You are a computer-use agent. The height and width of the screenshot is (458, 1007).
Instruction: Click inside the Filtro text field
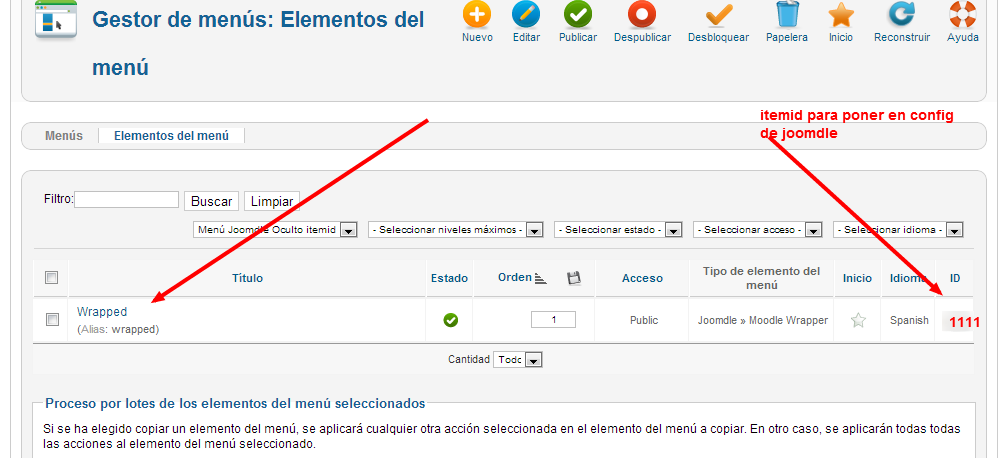pos(126,200)
